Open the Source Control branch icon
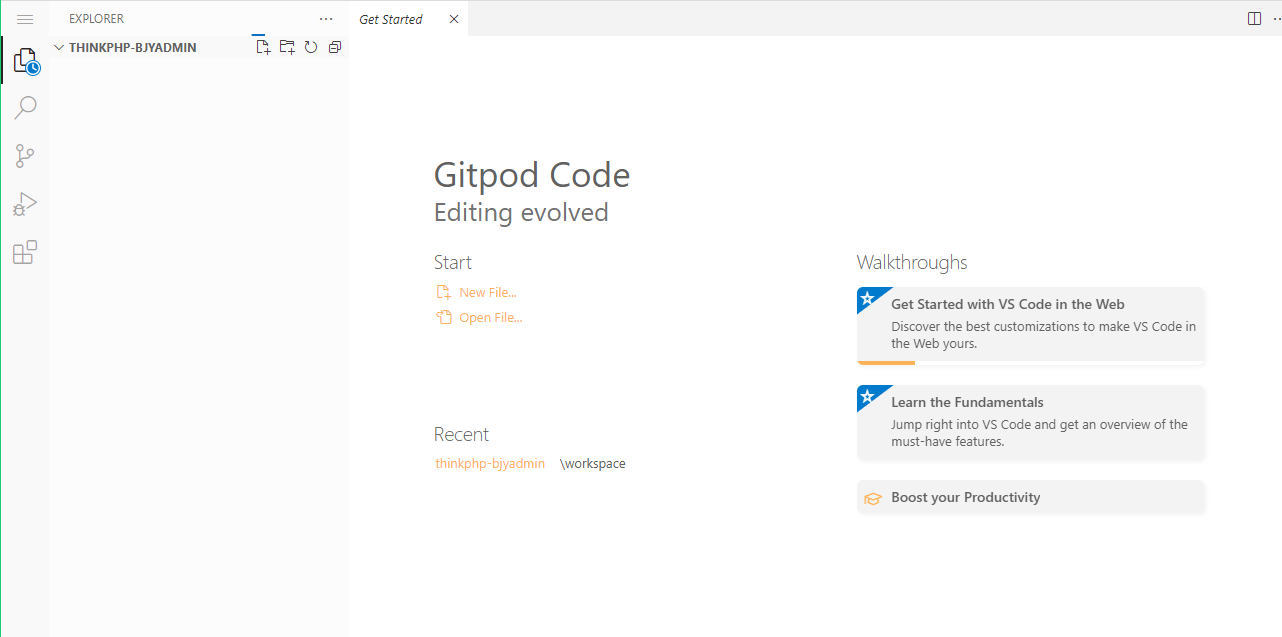 [x=25, y=156]
